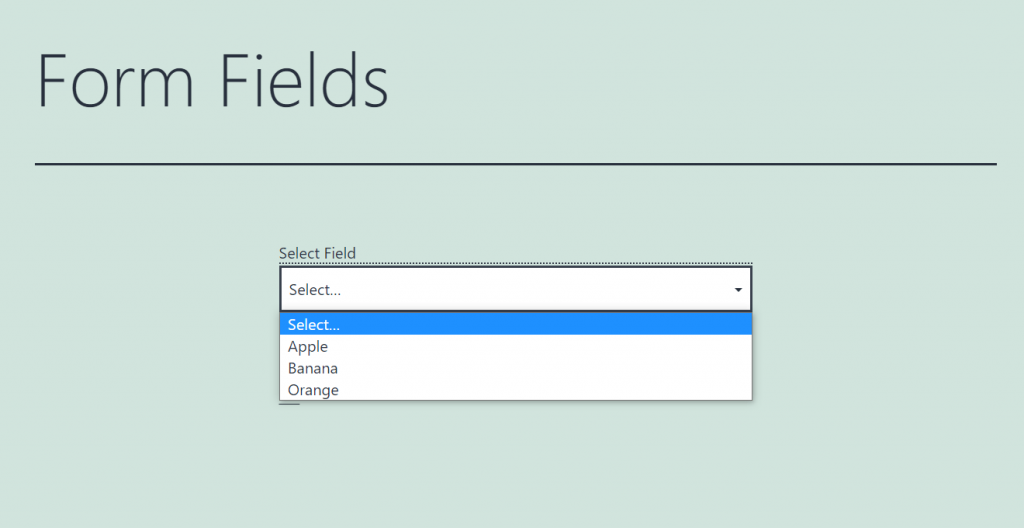
Task: Select the highlighted 'Select...' placeholder option
Action: (516, 324)
